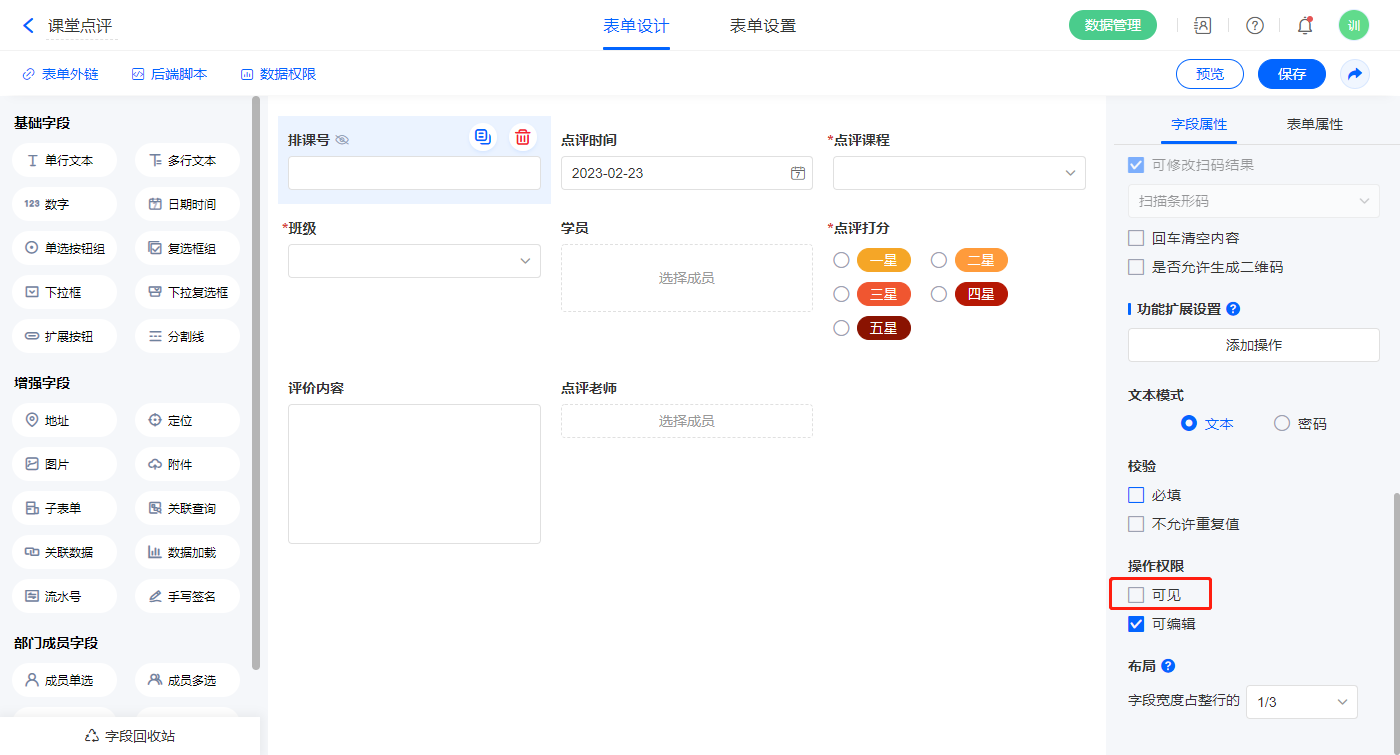The width and height of the screenshot is (1400, 755).
Task: Open the notification bell
Action: pos(1305,26)
